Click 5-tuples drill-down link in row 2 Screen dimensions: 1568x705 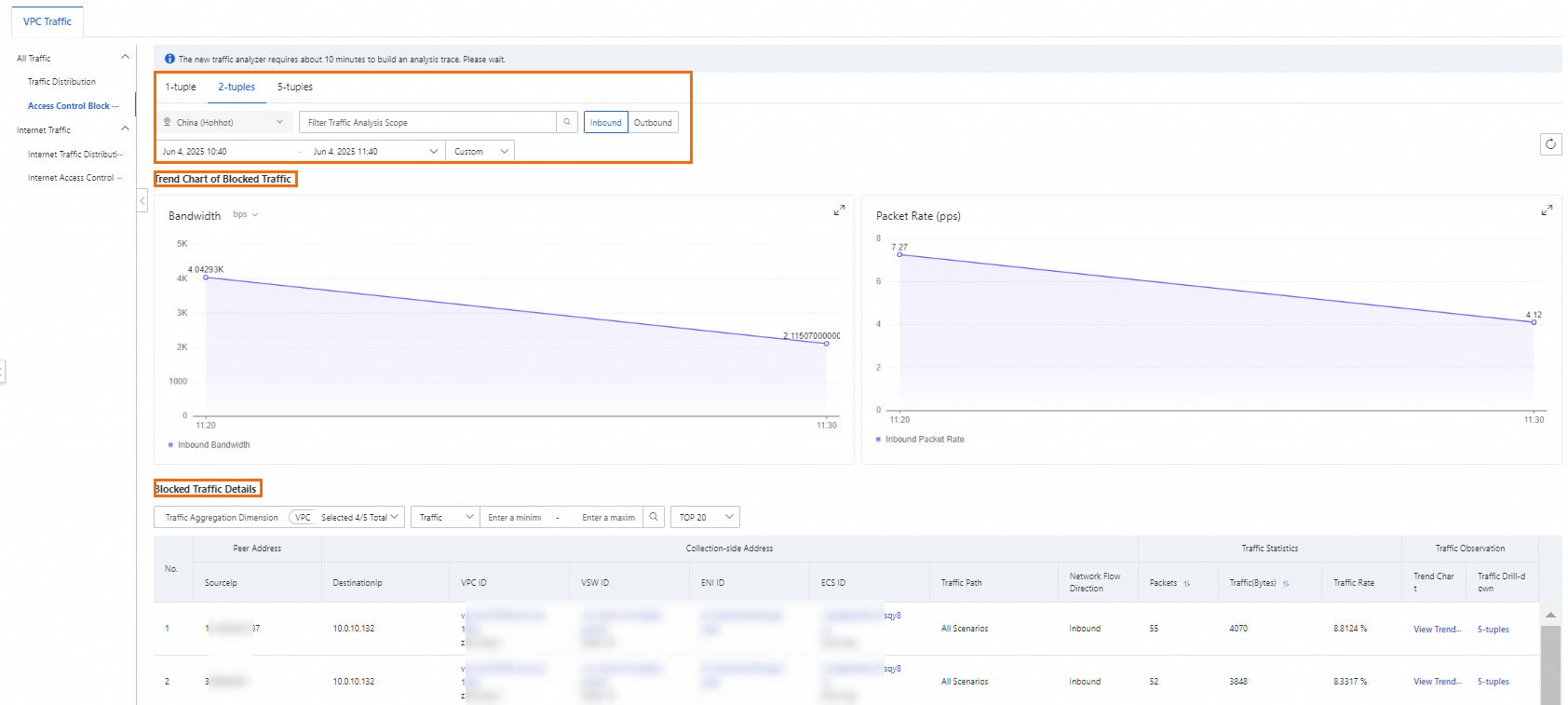[x=1493, y=682]
